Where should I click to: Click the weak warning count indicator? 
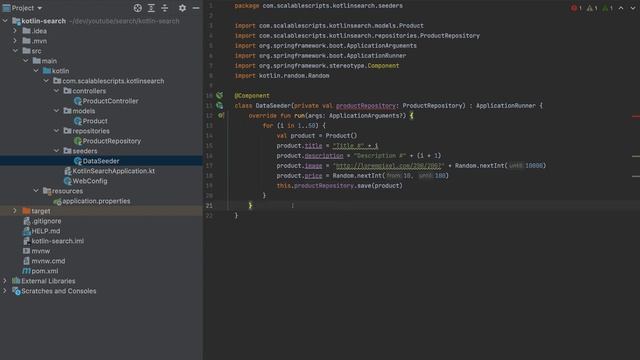click(x=608, y=8)
